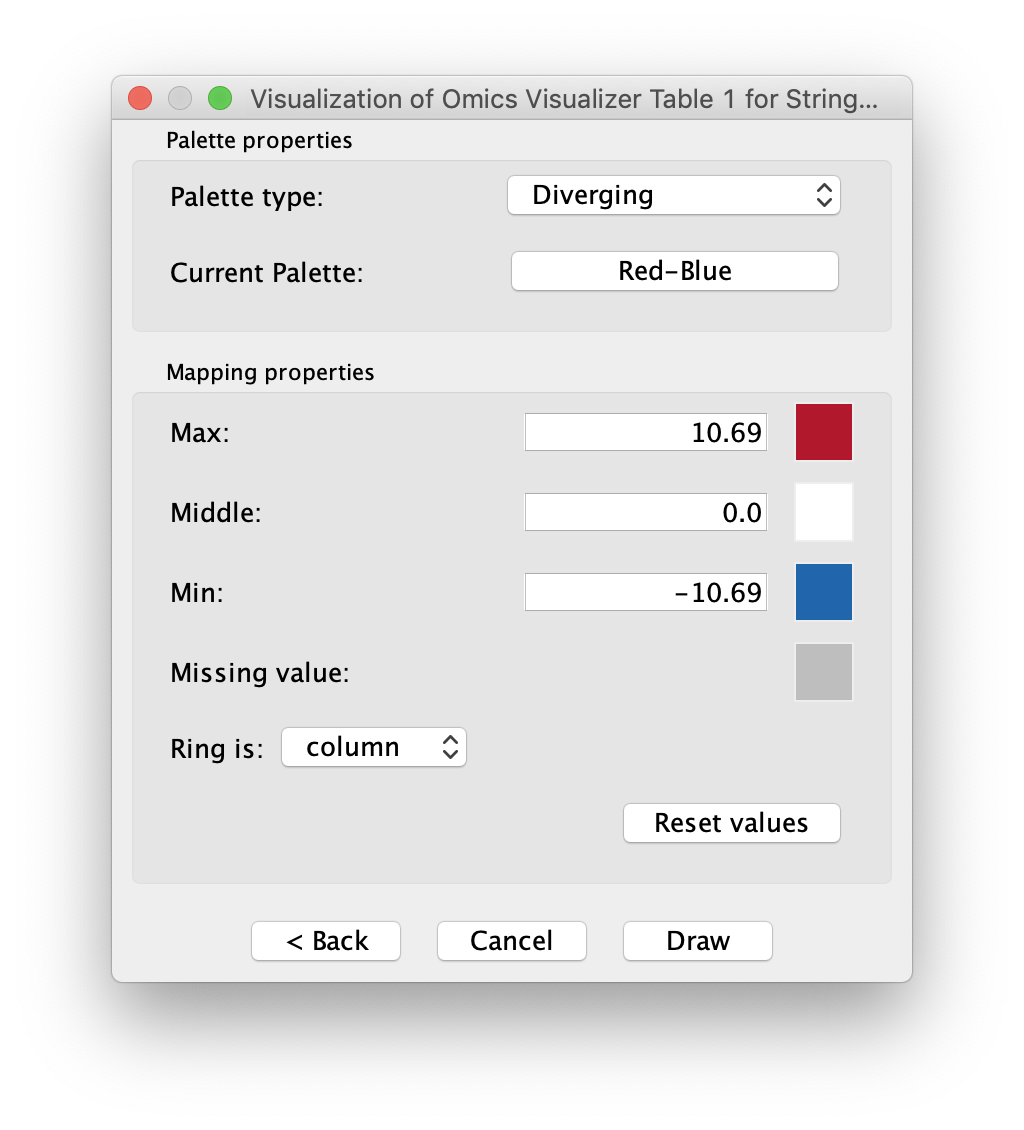Click inside the Middle value field
Viewport: 1024px width, 1130px height.
point(645,511)
